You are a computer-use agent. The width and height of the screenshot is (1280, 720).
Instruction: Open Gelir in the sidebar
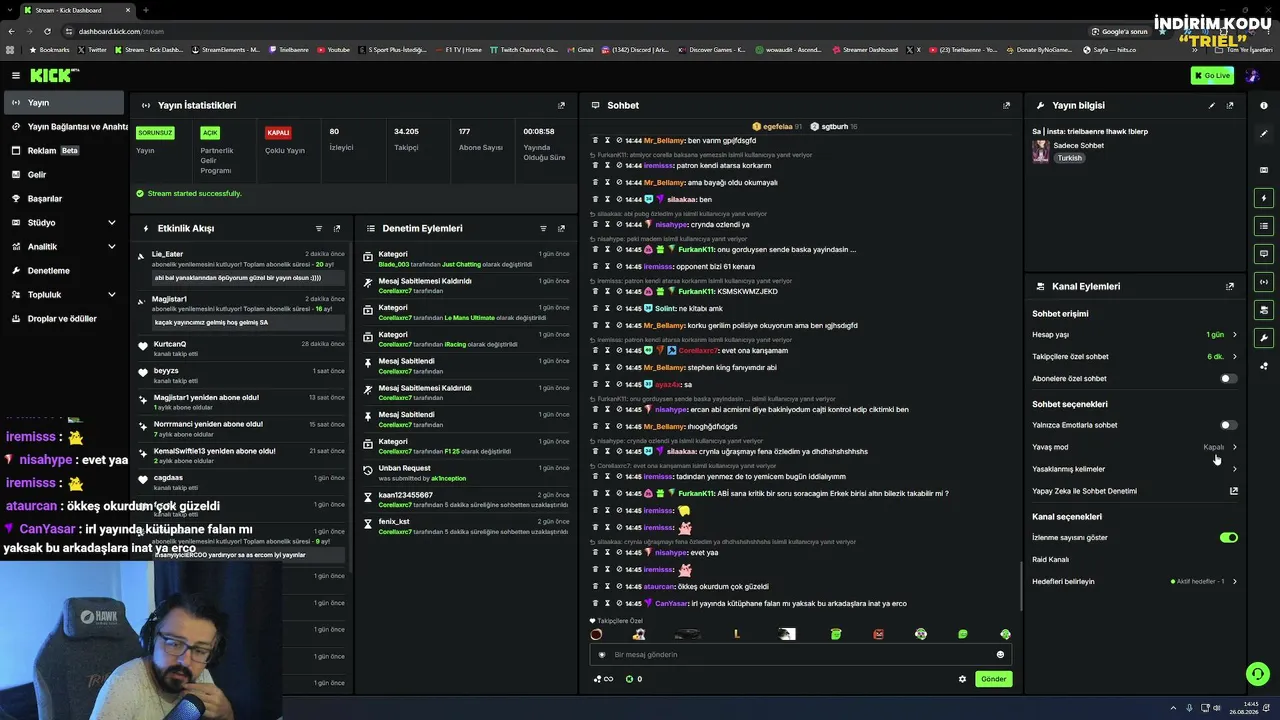click(64, 175)
